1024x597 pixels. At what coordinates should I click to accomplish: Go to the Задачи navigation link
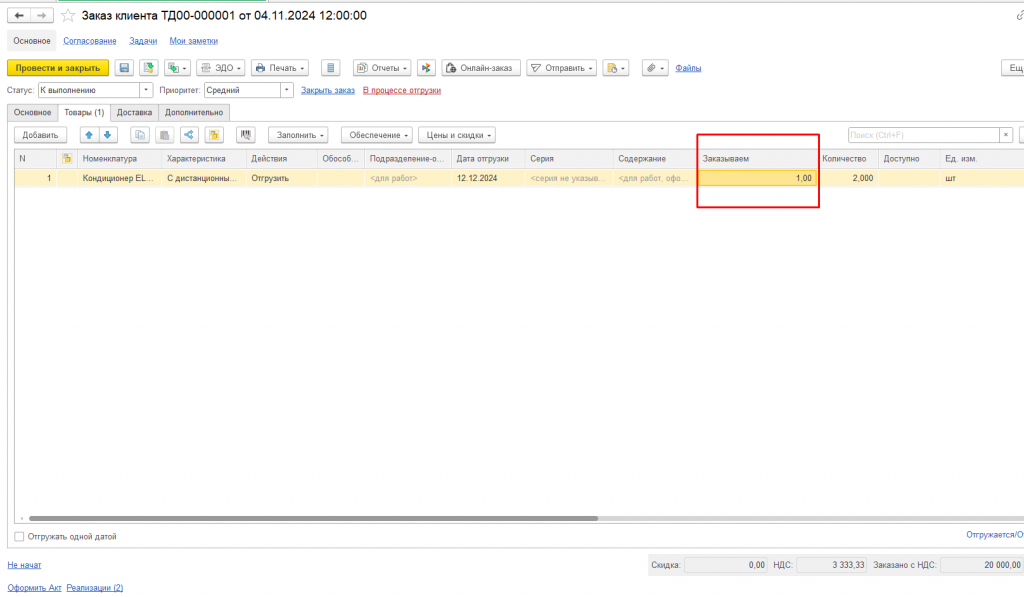point(143,40)
